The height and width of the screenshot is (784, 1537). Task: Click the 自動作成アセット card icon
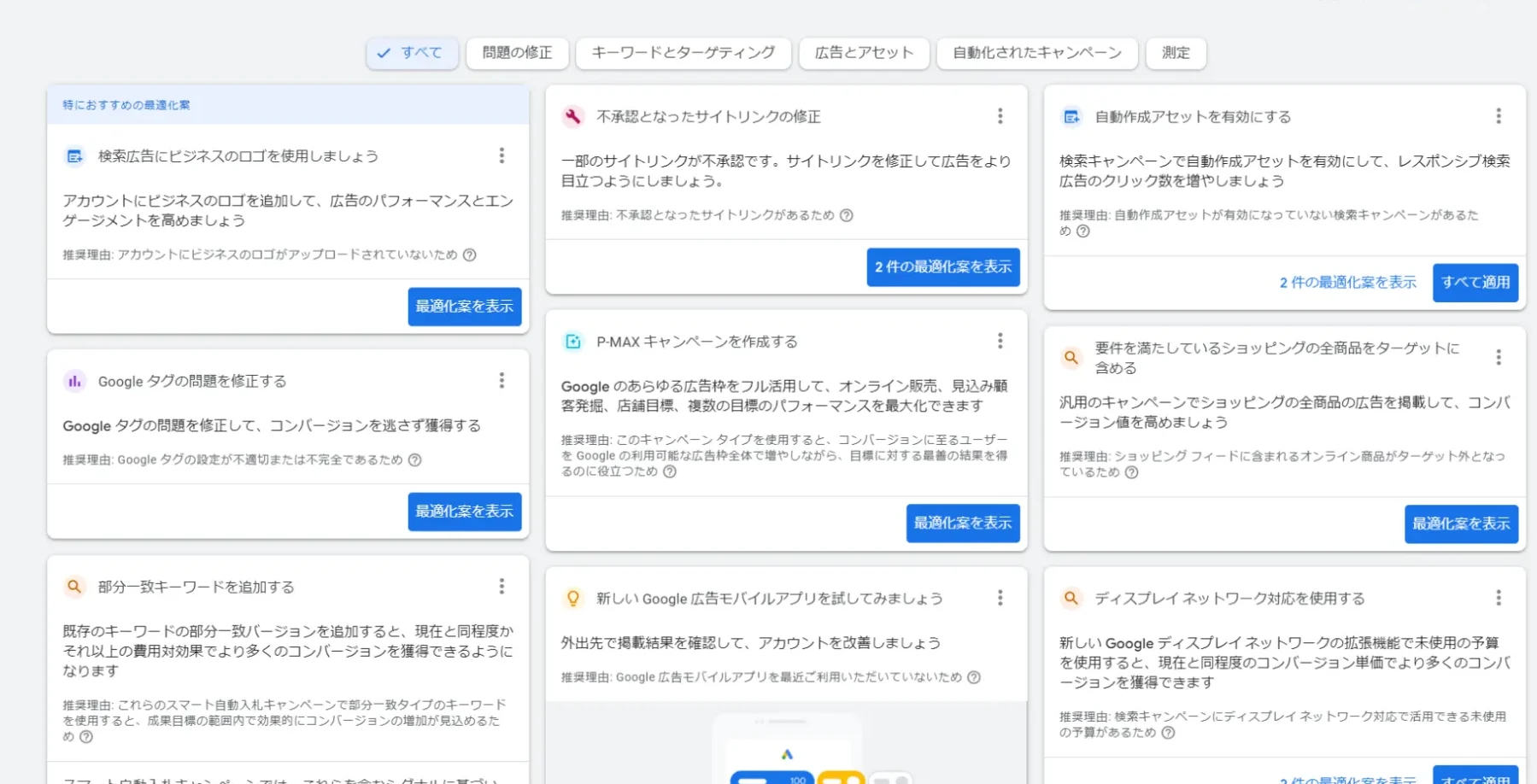1071,116
